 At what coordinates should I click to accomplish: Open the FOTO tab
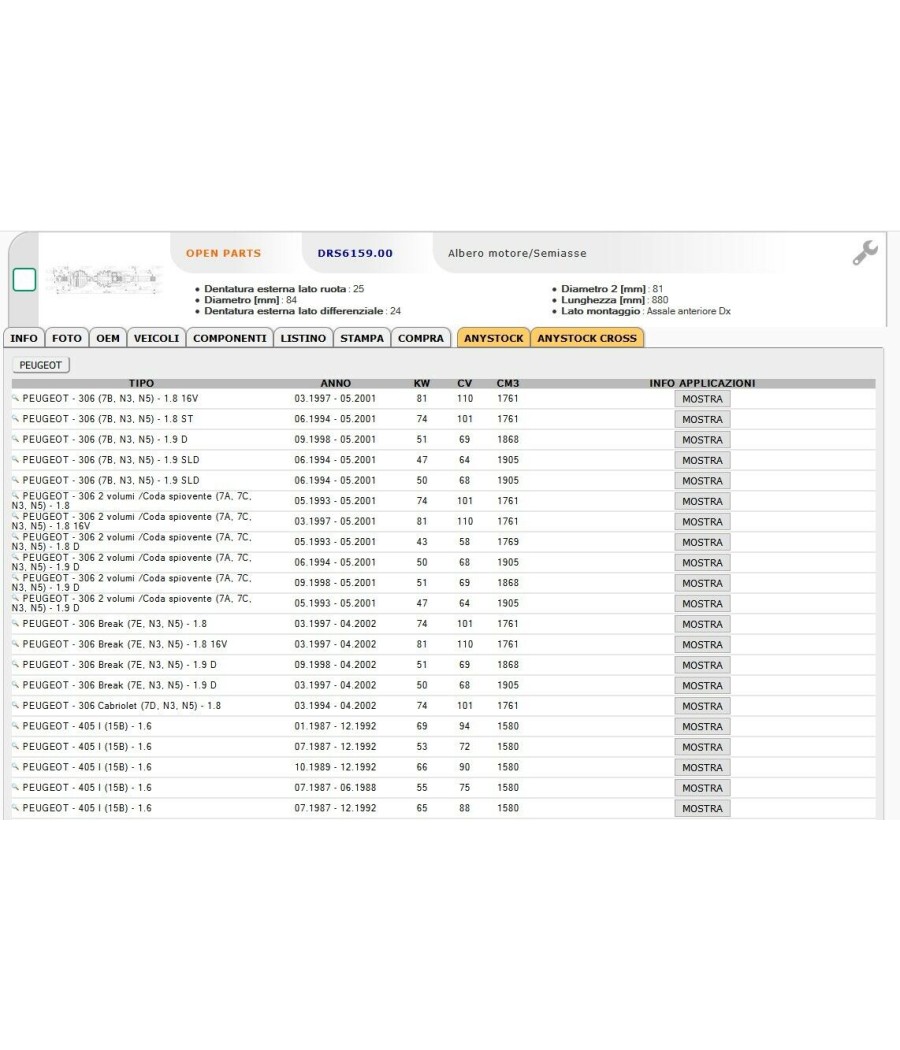[67, 338]
